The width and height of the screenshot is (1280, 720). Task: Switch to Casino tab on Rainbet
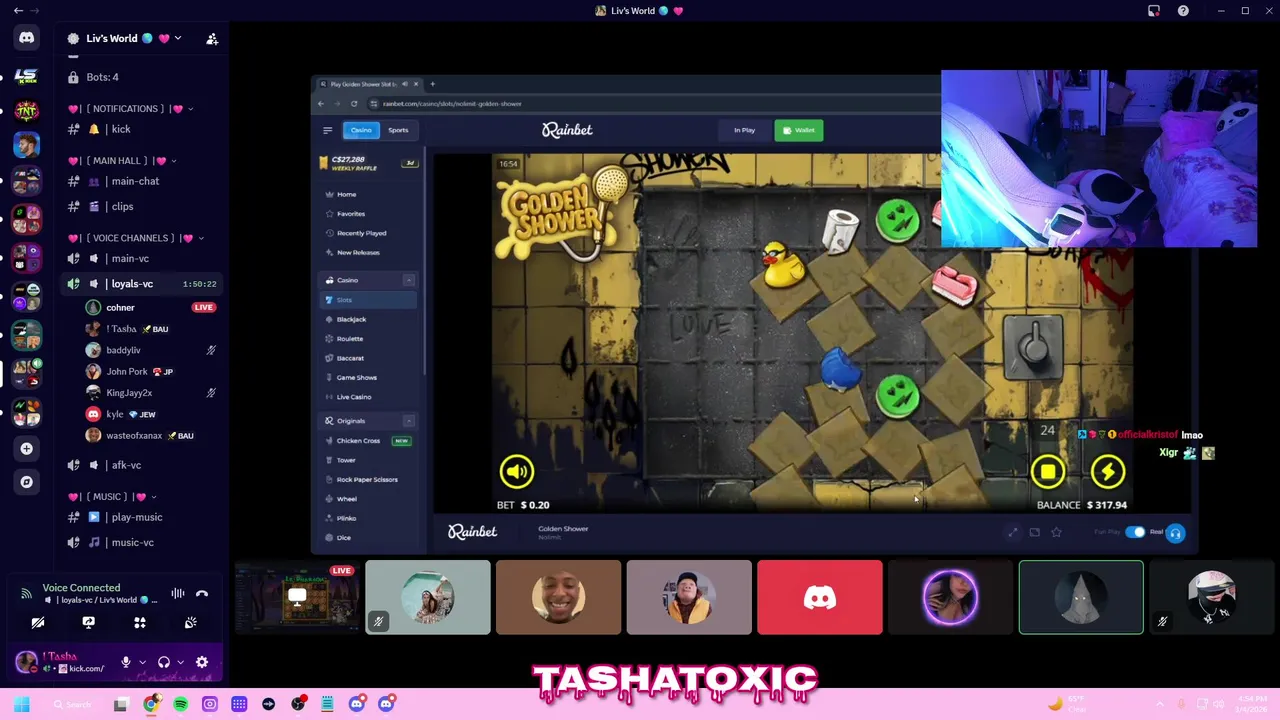pyautogui.click(x=361, y=130)
